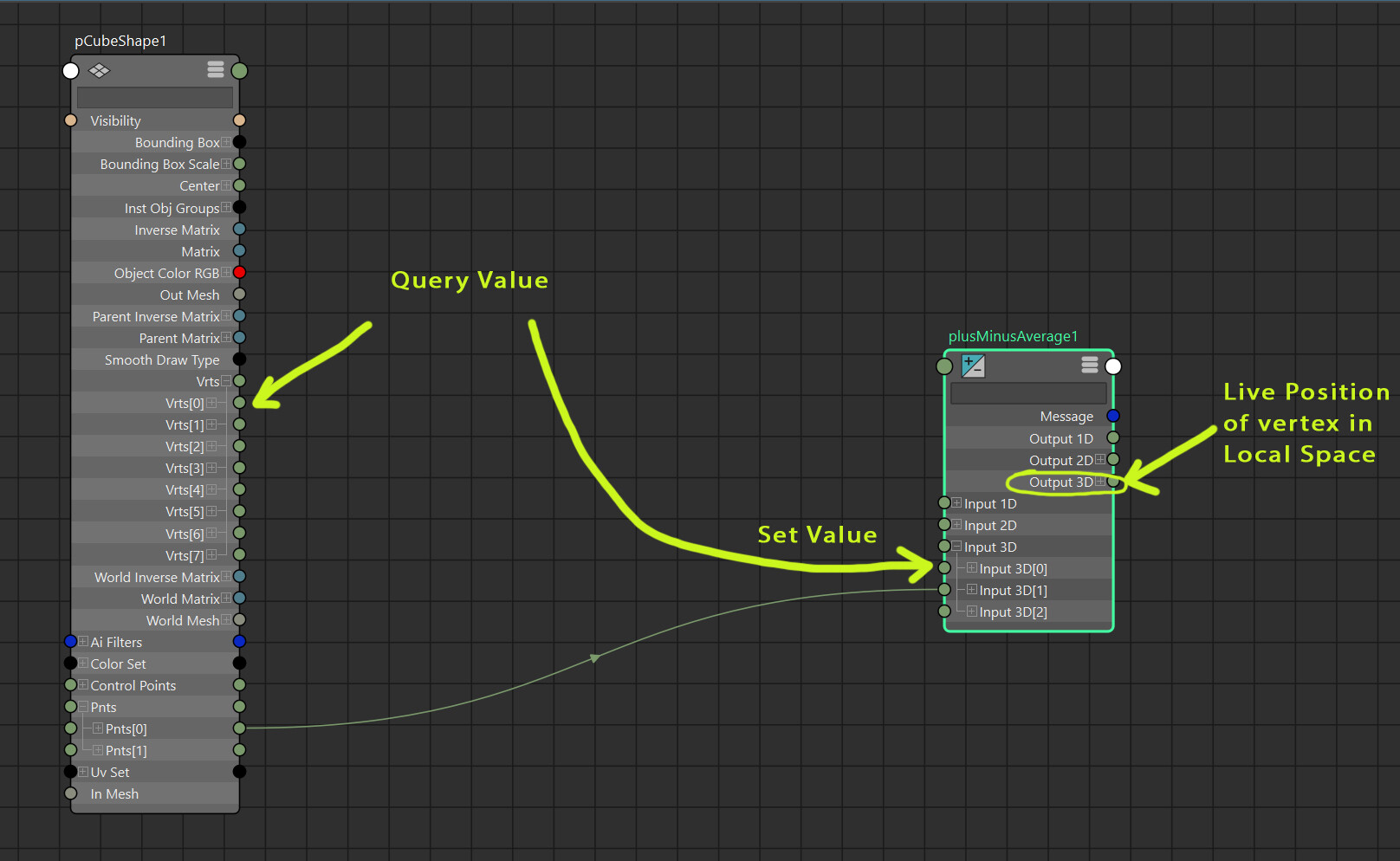
Task: Click the Vrts[0] output port
Action: [x=240, y=403]
